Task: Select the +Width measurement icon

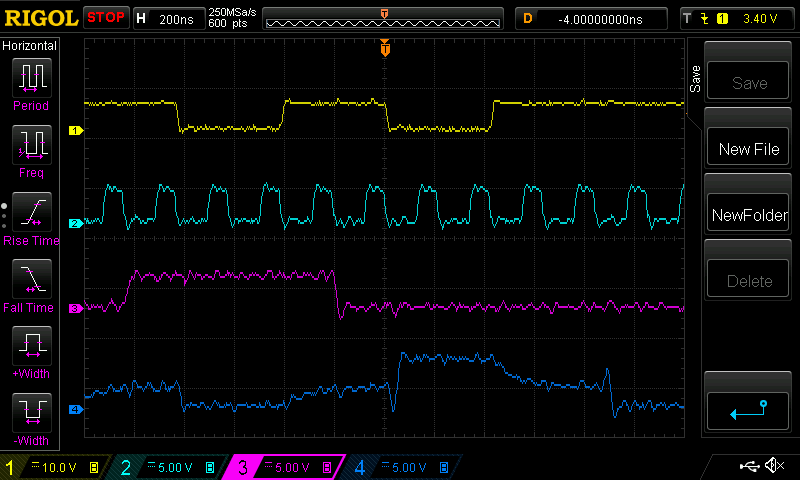Action: pyautogui.click(x=32, y=346)
